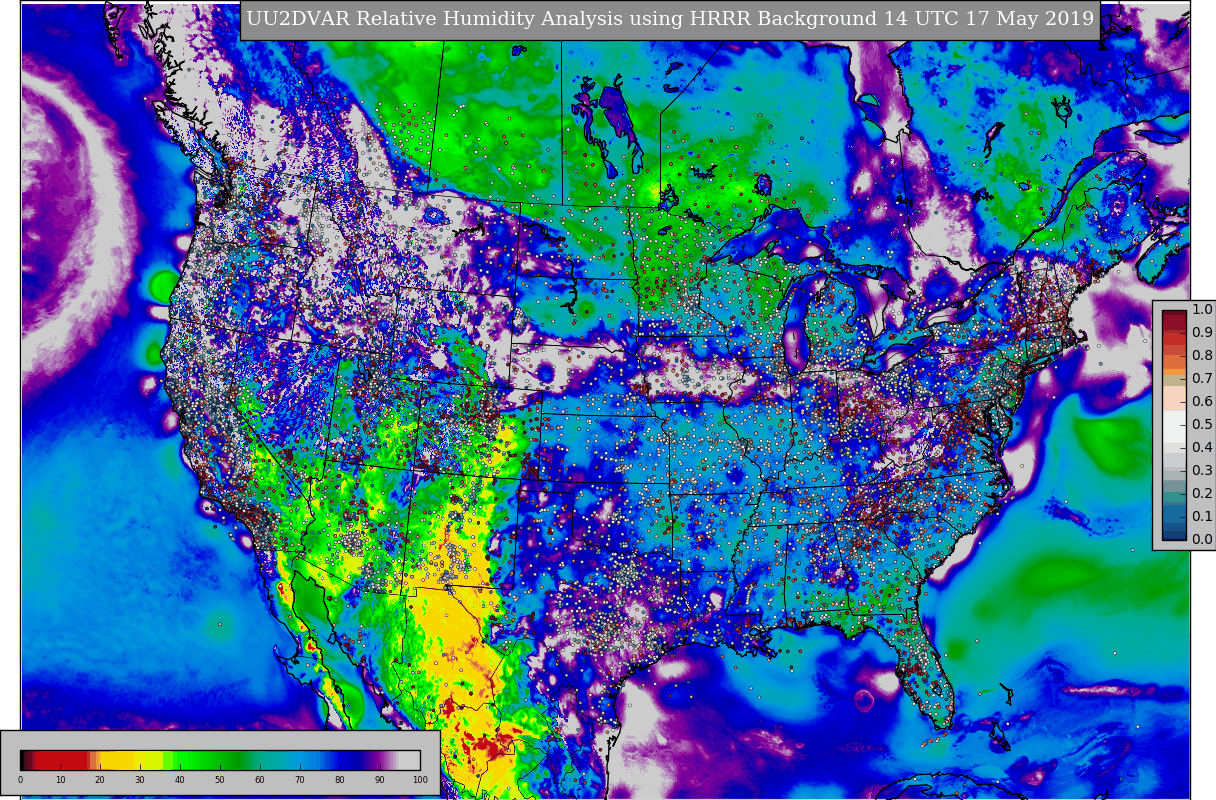Click the 30 tick label on humidity colorbar
The width and height of the screenshot is (1216, 800).
(140, 780)
